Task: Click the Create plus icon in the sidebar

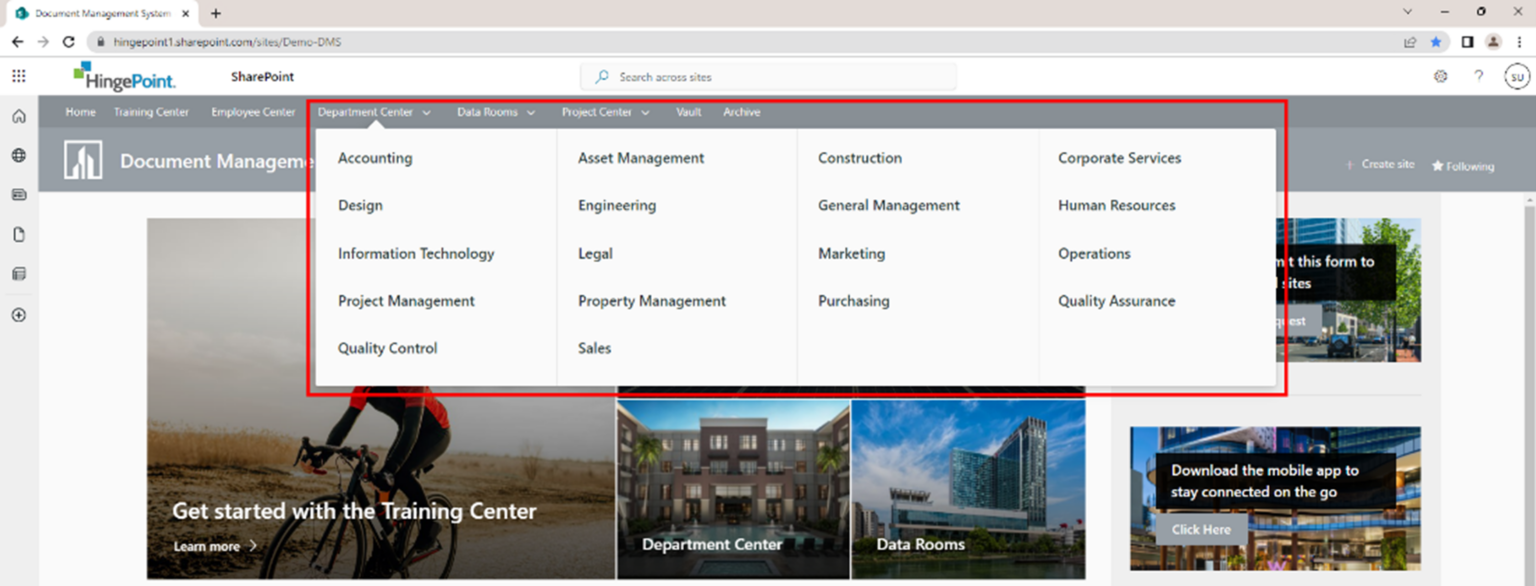Action: (18, 315)
